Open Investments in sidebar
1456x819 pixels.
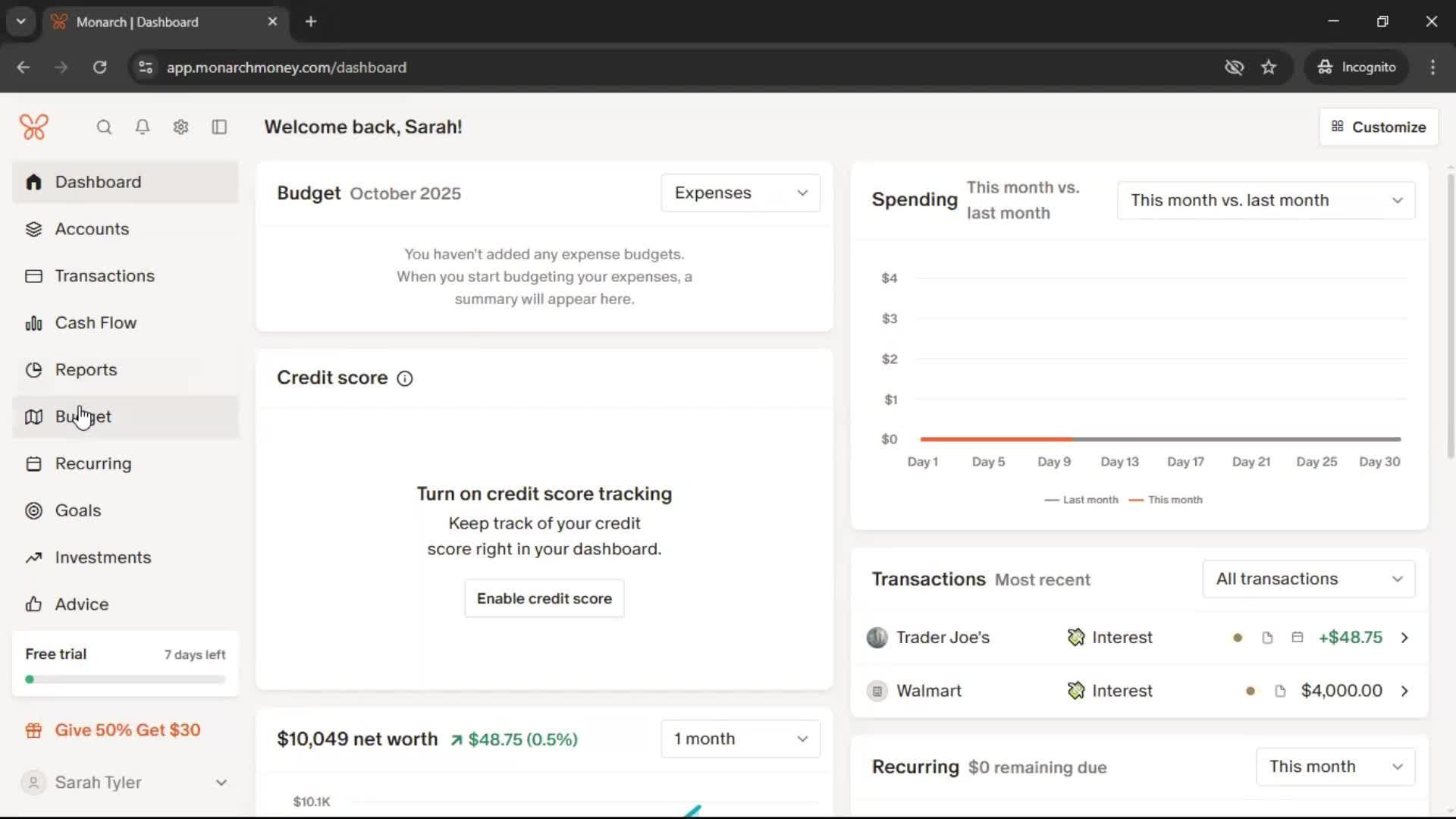[x=102, y=557]
